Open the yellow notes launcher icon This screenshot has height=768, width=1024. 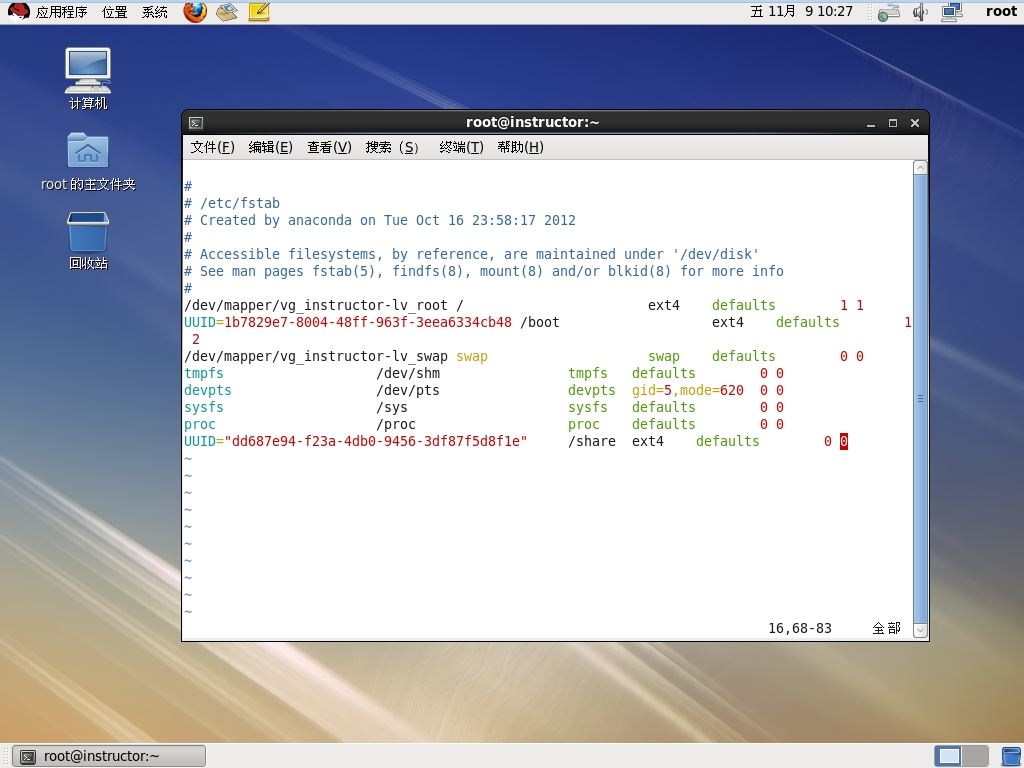tap(259, 12)
